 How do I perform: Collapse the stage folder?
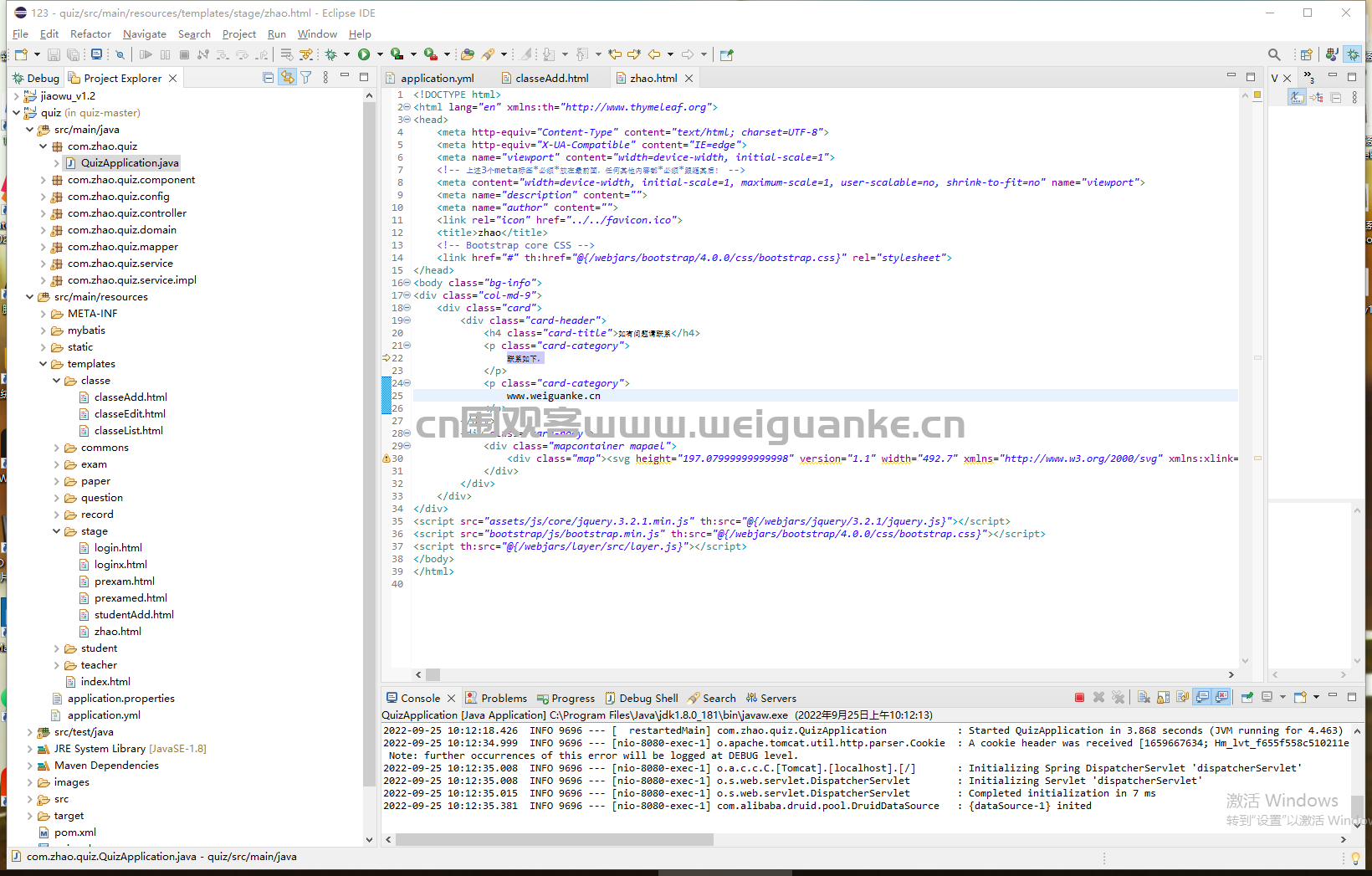point(57,531)
